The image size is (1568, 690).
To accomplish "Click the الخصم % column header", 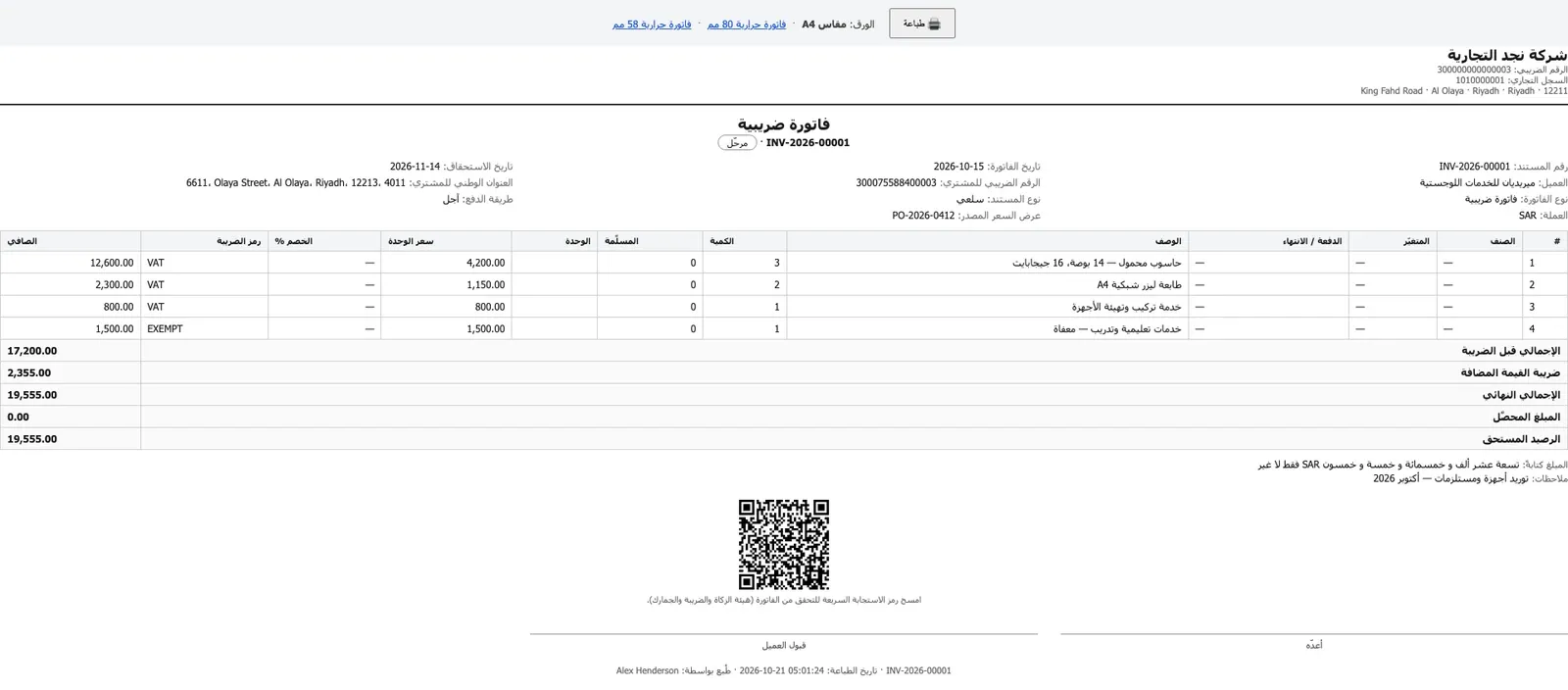I will [x=324, y=241].
